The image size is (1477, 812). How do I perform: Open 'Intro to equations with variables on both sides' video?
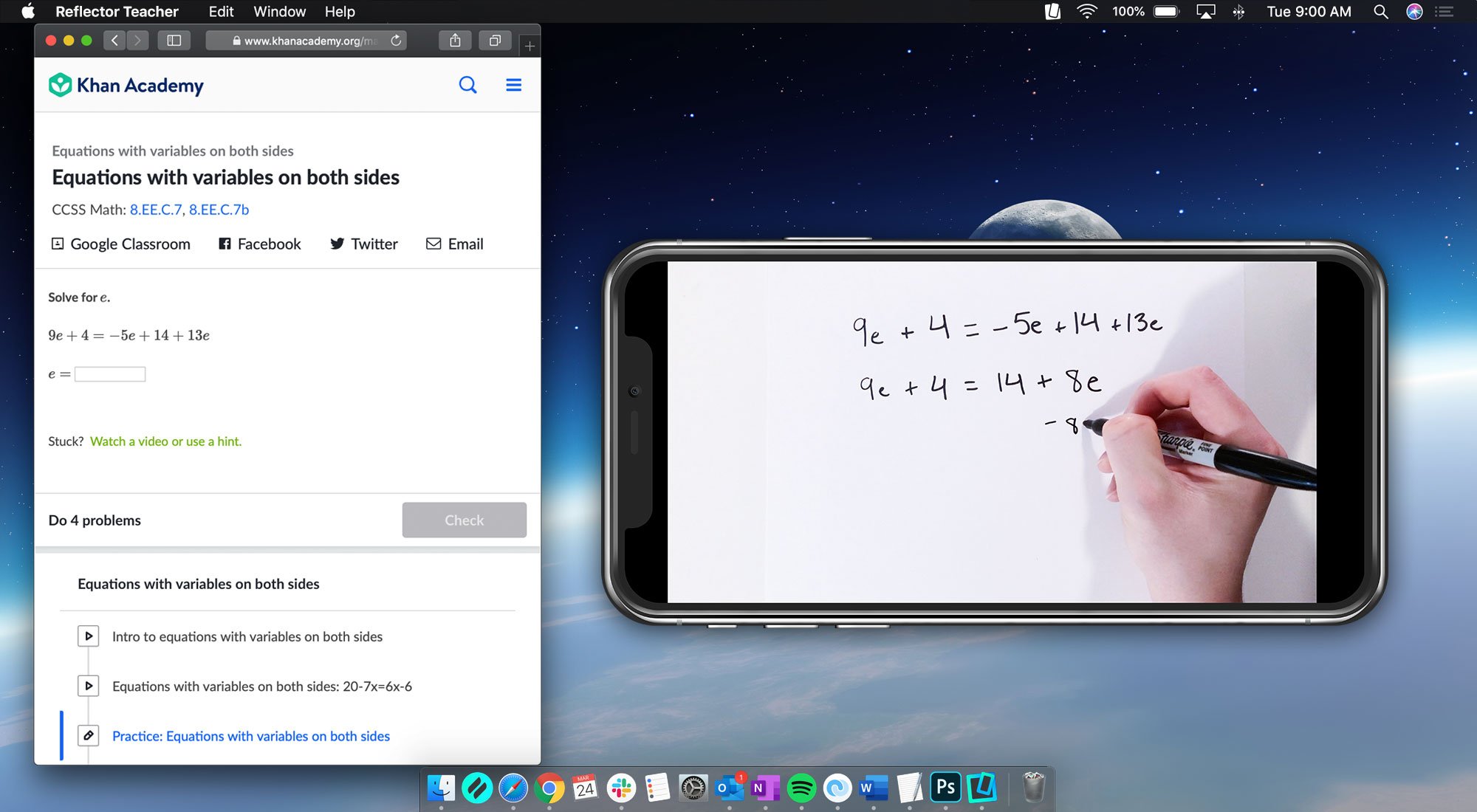coord(247,636)
